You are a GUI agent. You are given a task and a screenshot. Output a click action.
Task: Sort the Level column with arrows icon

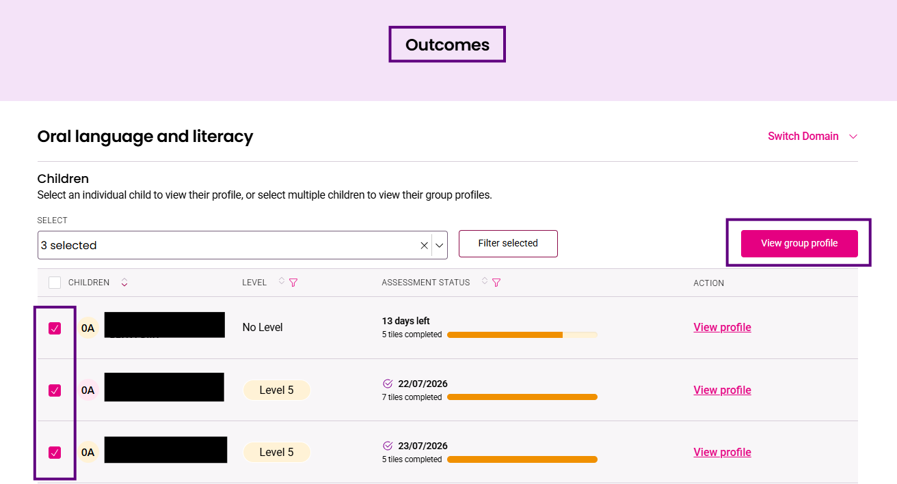click(x=281, y=281)
